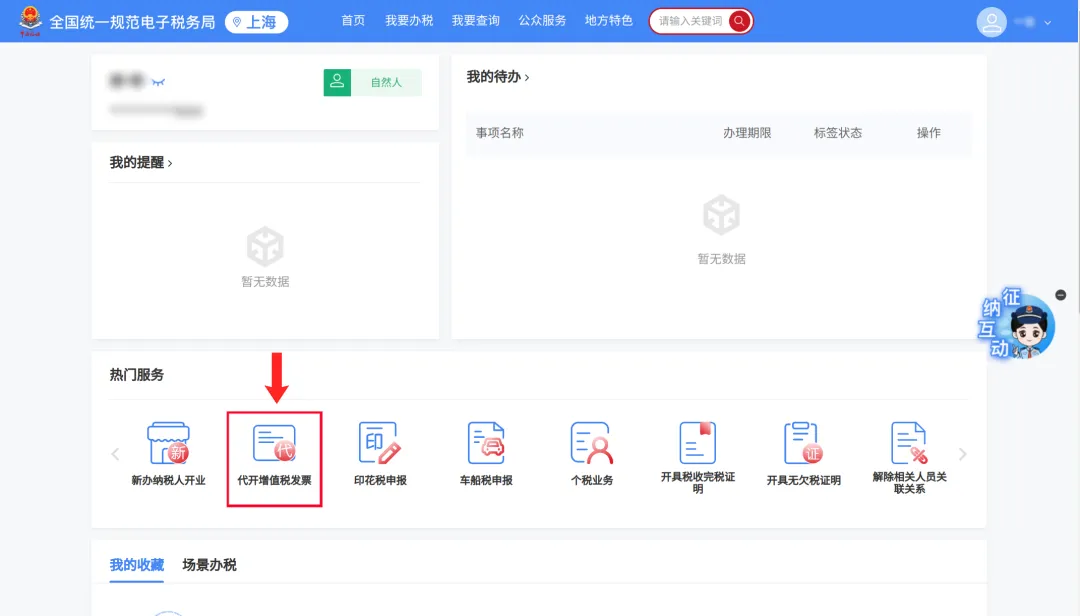Click the 事项名称 column header
This screenshot has width=1080, height=616.
500,133
